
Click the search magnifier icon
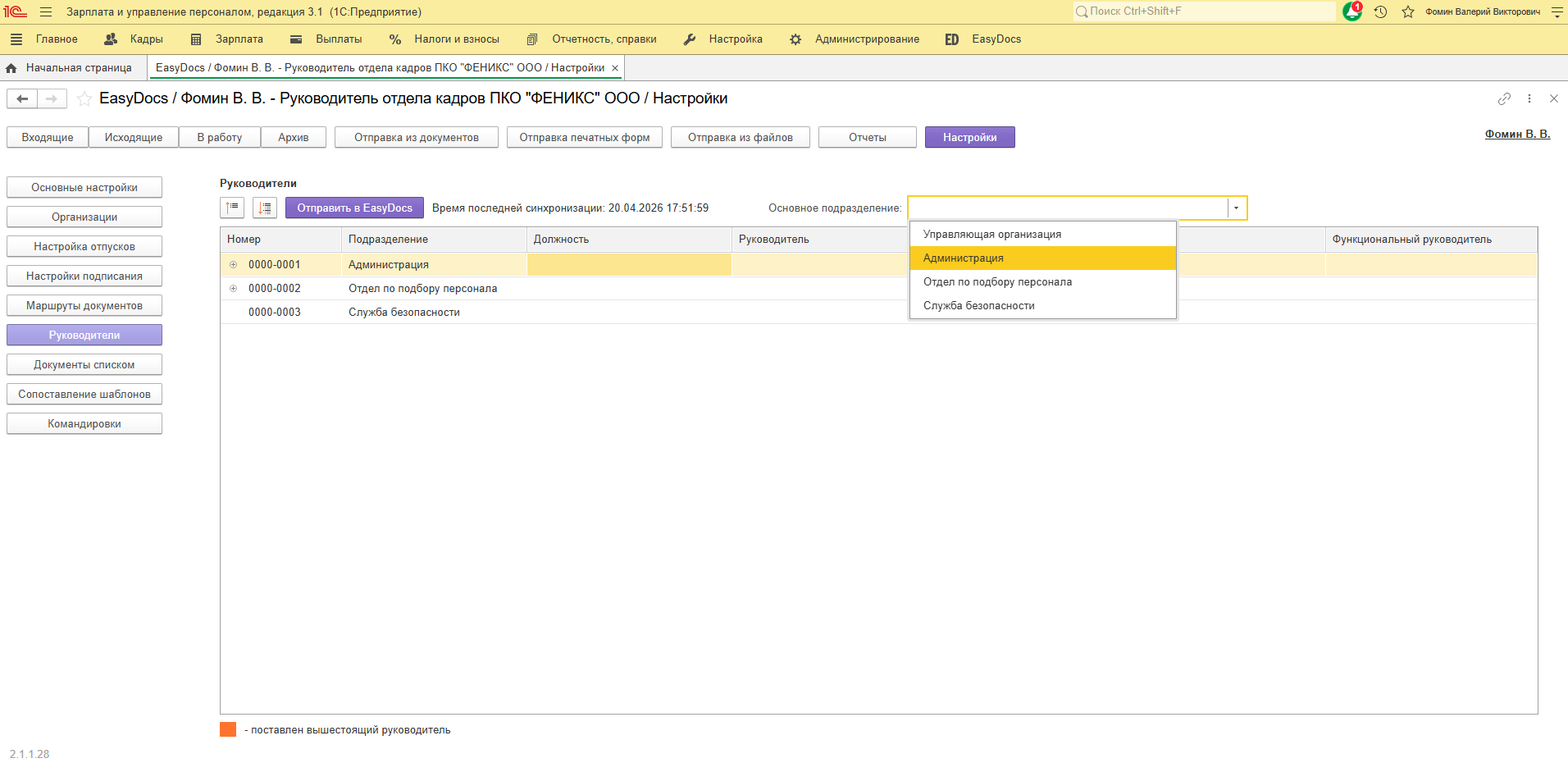[1082, 11]
